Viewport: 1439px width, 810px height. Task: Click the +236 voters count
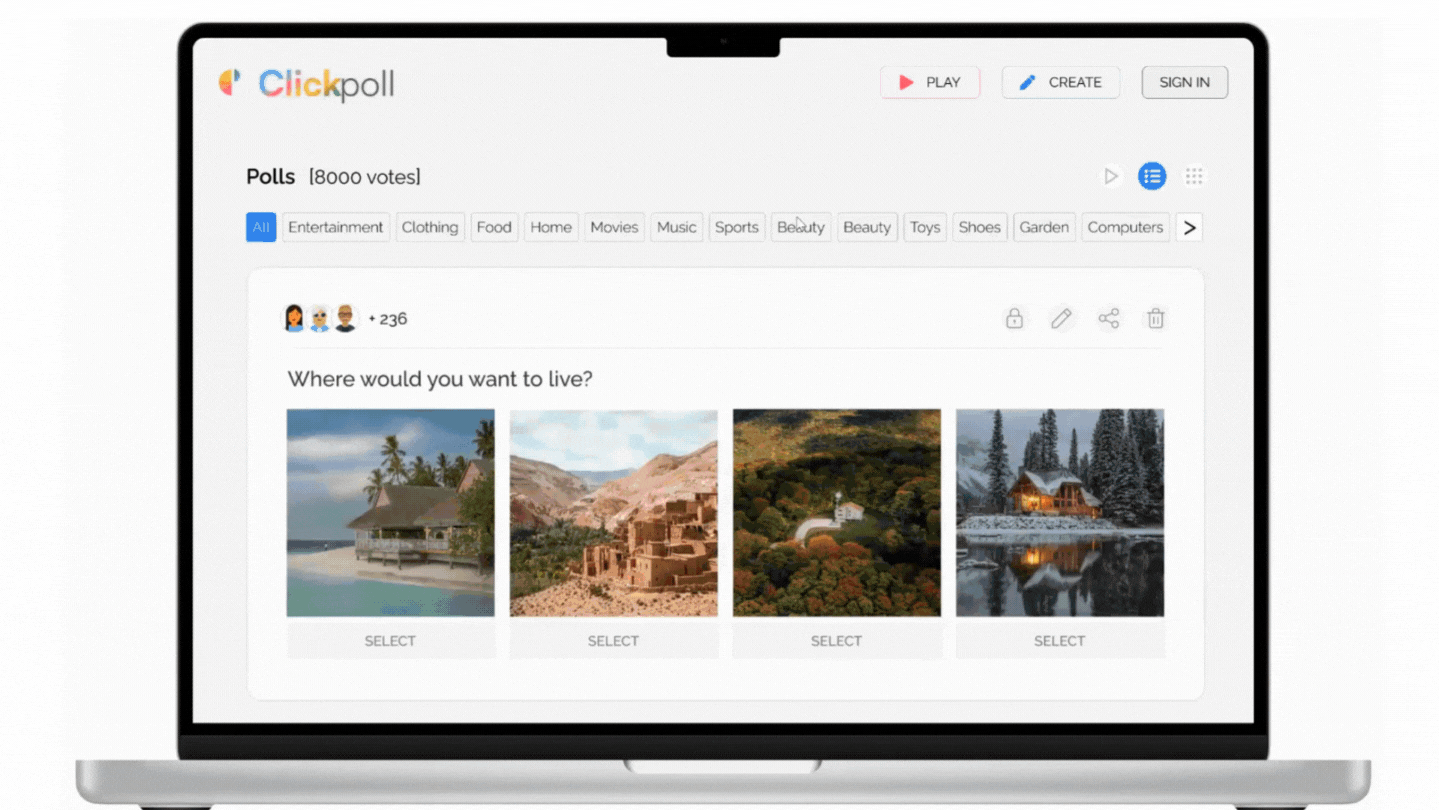(388, 319)
